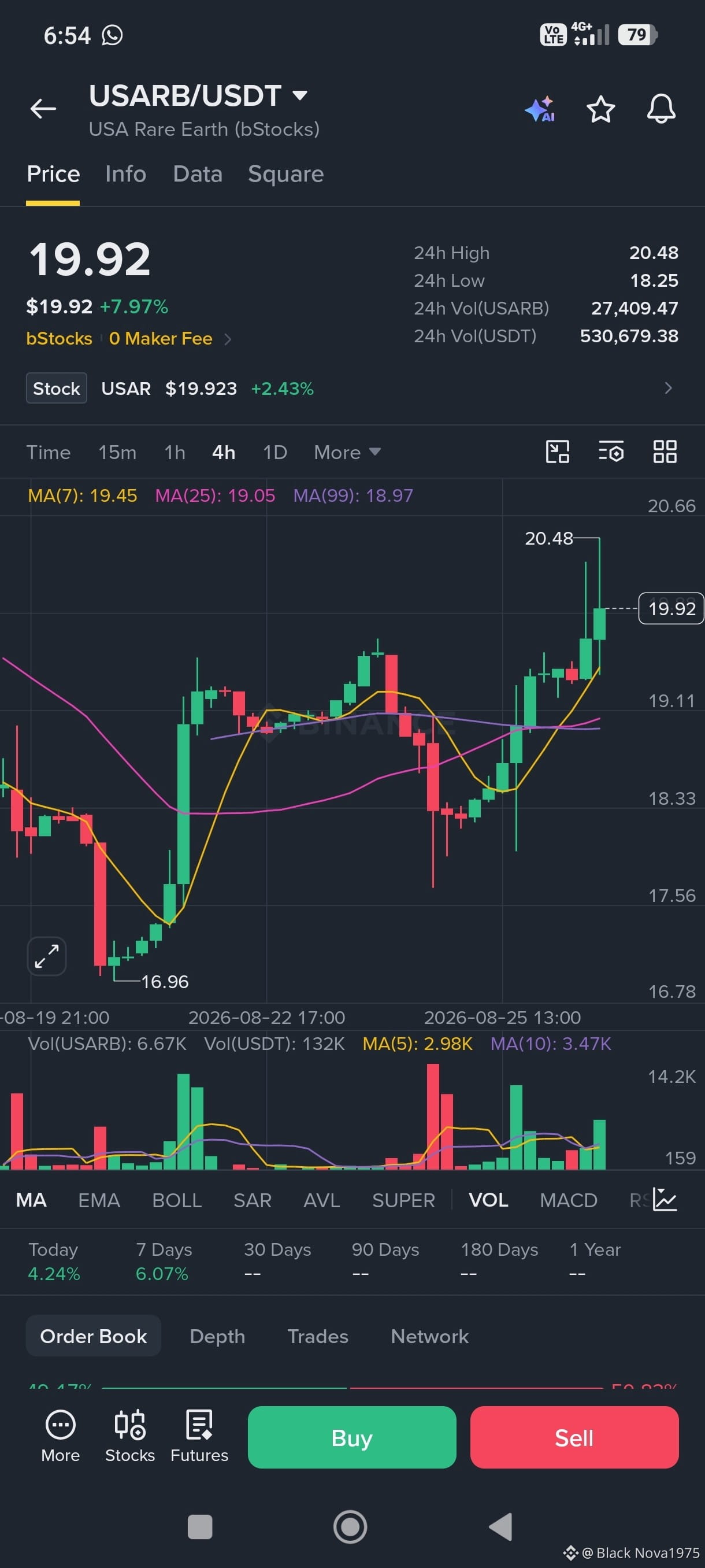This screenshot has width=705, height=1568.
Task: Open WhatsApp notification in status bar
Action: click(112, 35)
